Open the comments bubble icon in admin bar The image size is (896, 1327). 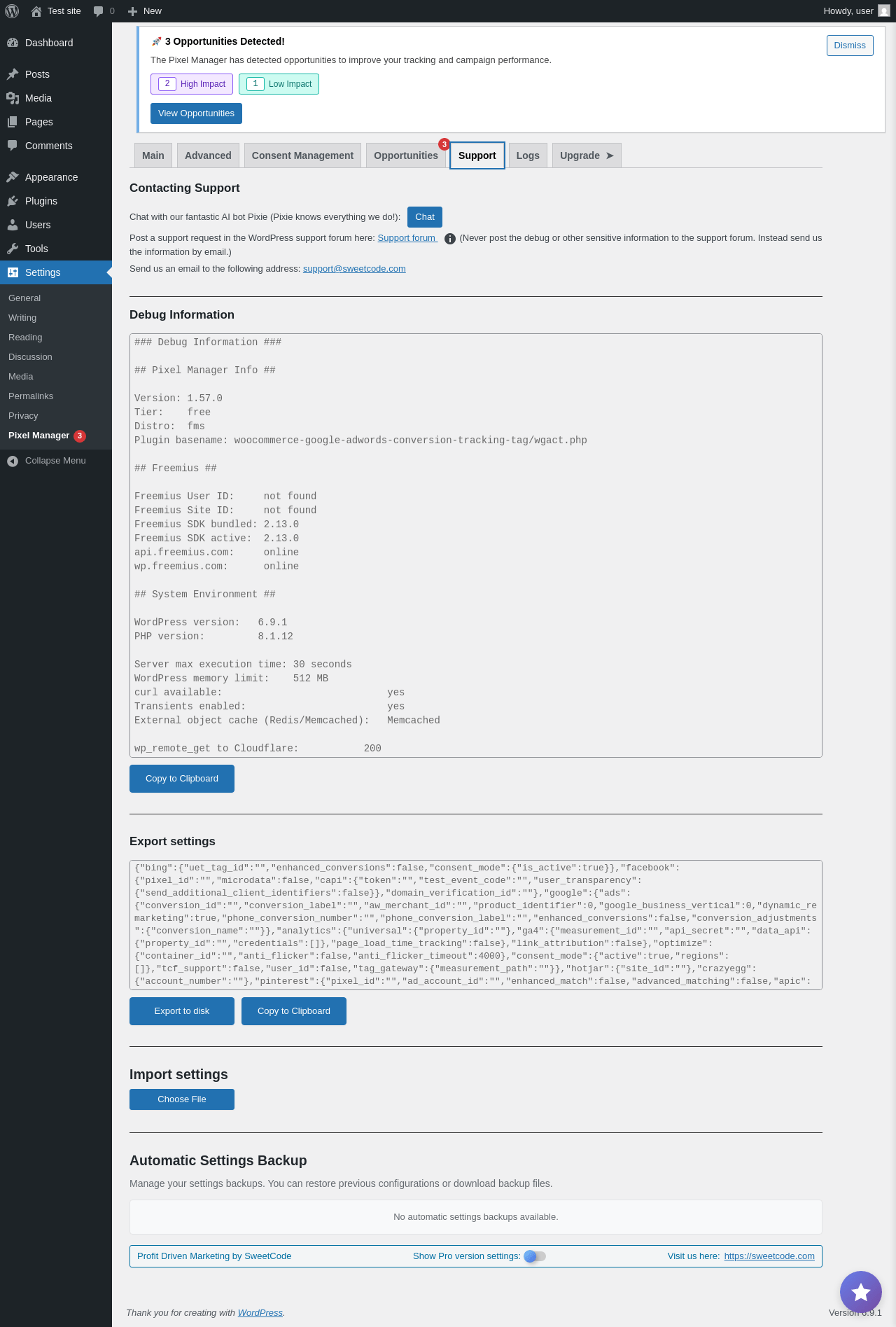coord(99,11)
